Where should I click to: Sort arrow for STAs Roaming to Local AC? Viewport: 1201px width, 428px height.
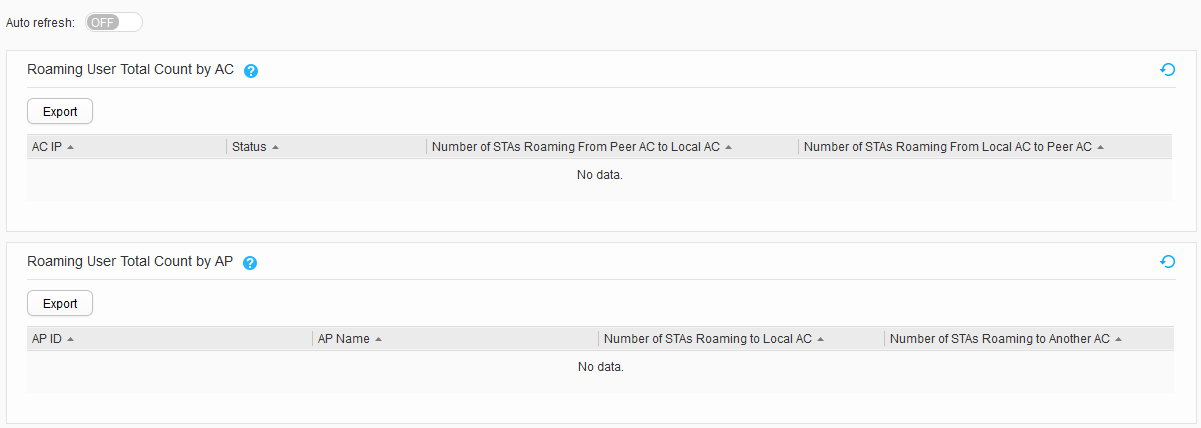pos(820,339)
